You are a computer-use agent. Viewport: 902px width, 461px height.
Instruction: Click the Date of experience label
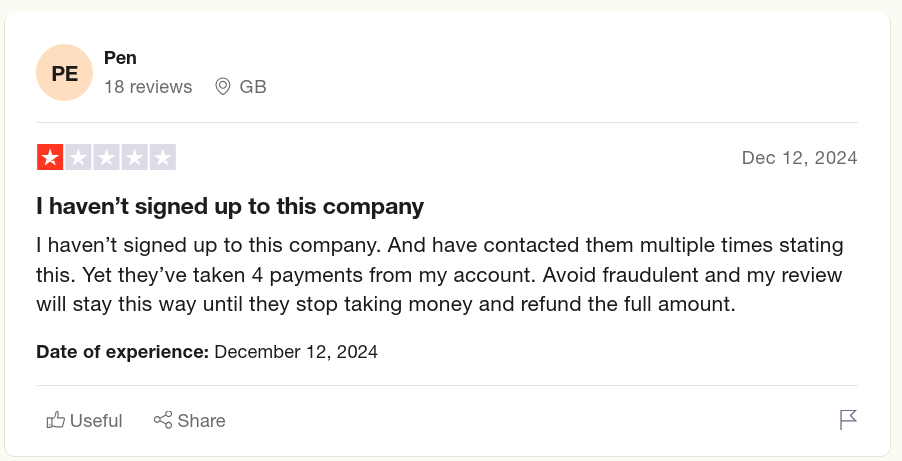coord(123,352)
